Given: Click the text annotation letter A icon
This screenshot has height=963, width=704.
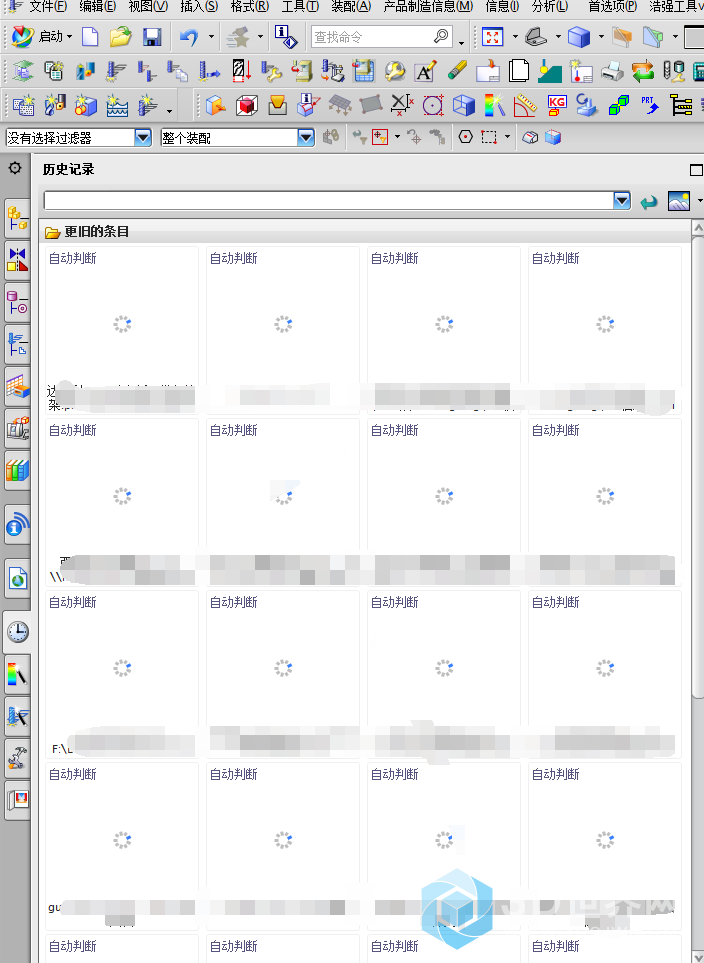Looking at the screenshot, I should click(x=426, y=71).
